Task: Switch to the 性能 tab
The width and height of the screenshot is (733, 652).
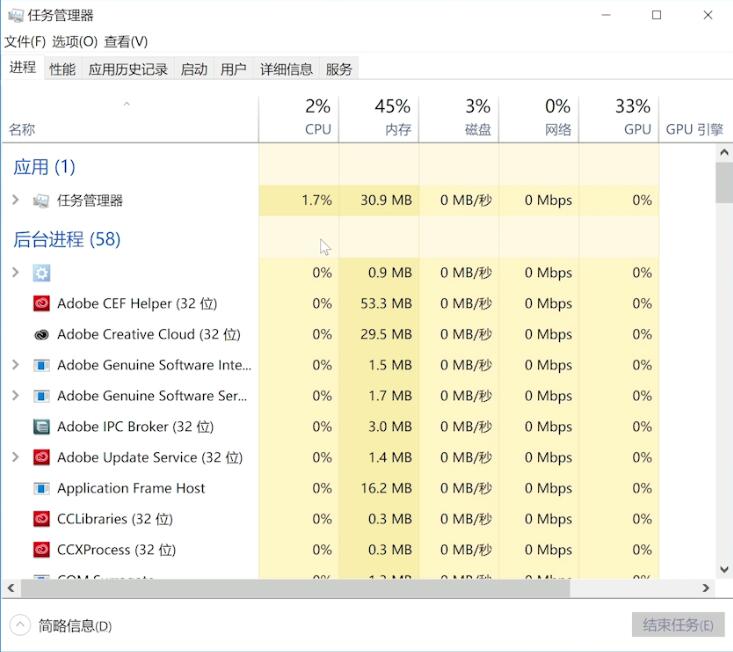Action: pyautogui.click(x=62, y=70)
